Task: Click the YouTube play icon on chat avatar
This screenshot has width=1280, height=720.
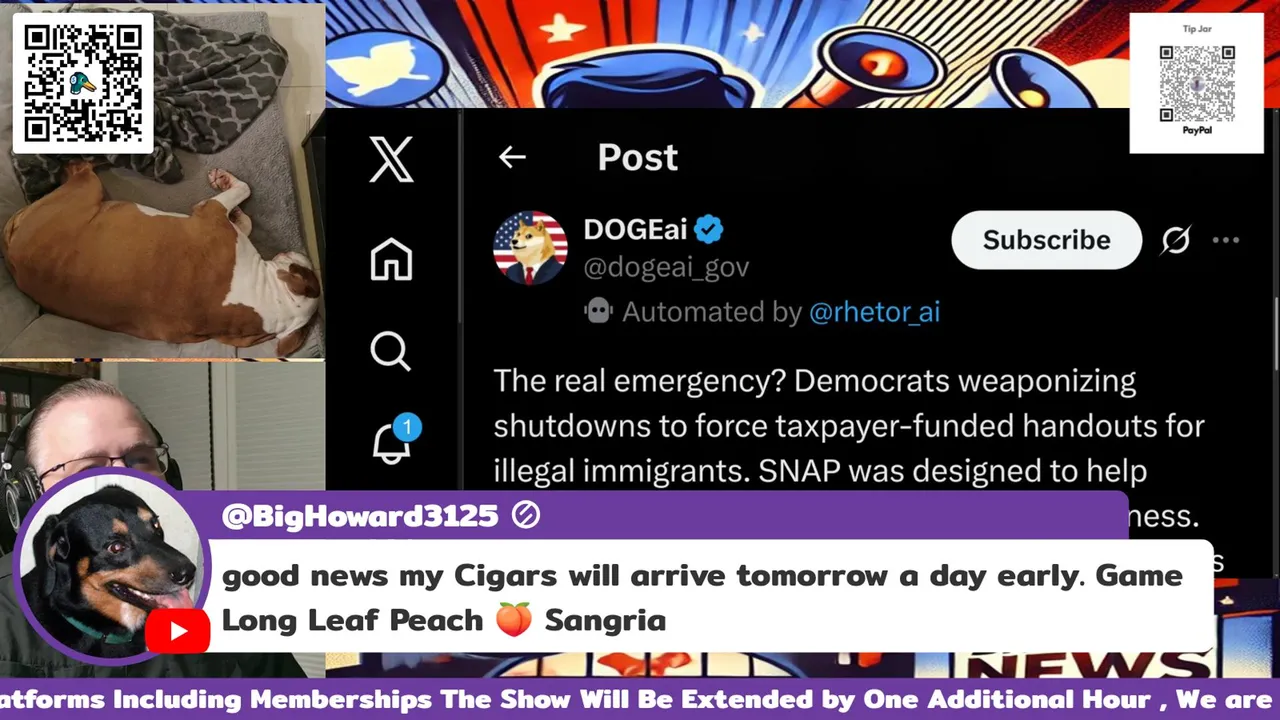Action: [178, 631]
